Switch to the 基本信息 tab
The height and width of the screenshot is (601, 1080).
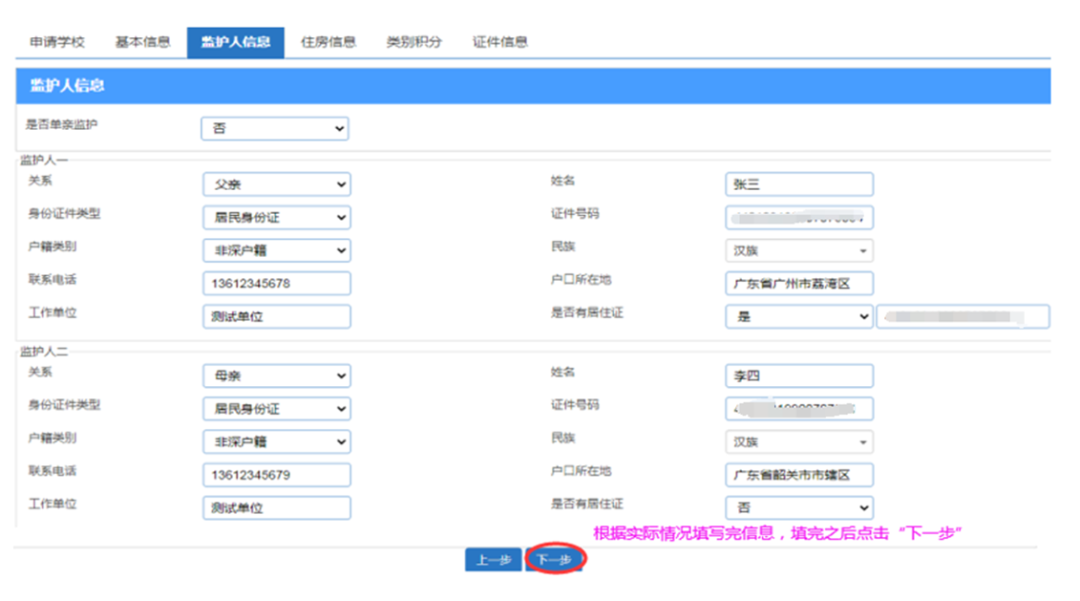click(x=146, y=41)
